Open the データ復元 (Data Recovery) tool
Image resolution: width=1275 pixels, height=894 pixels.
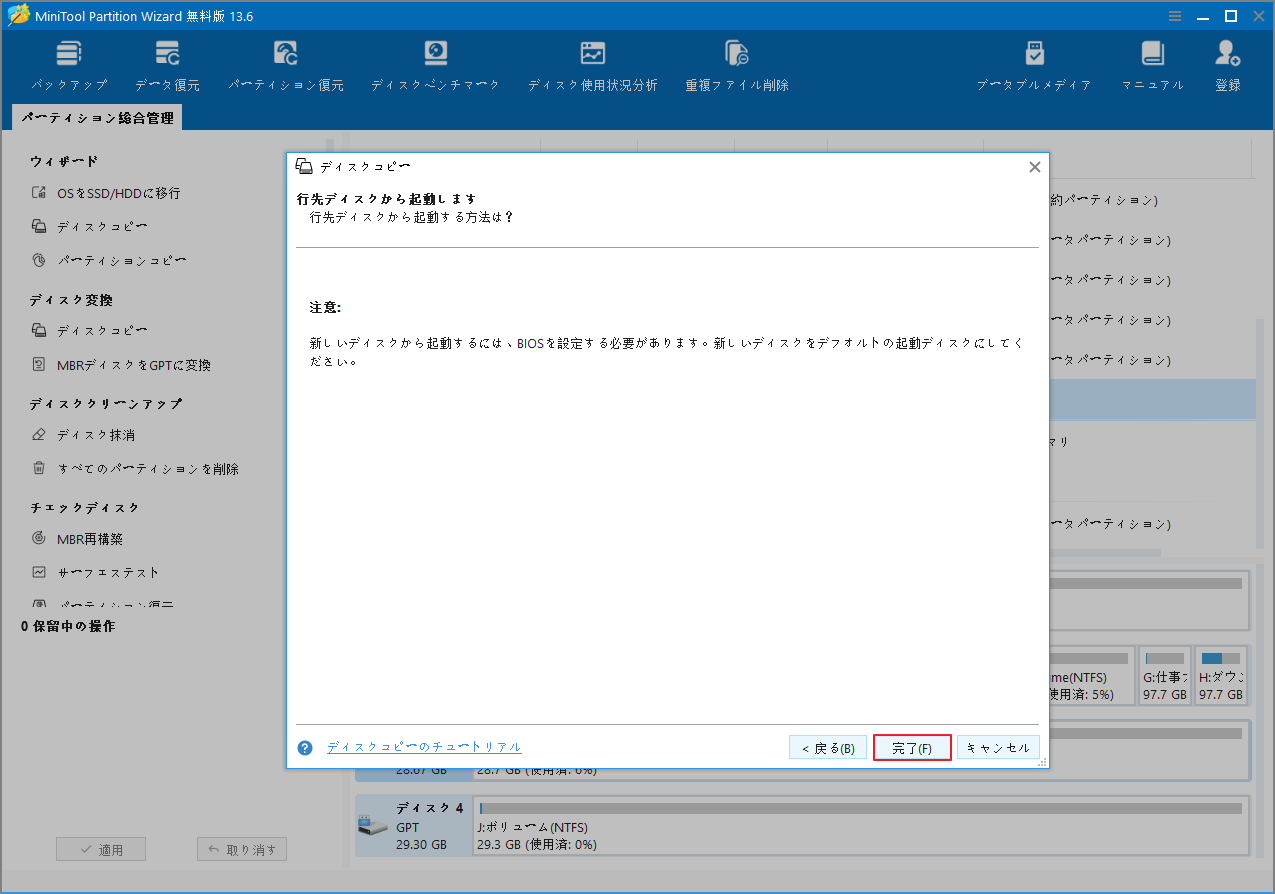pyautogui.click(x=166, y=63)
